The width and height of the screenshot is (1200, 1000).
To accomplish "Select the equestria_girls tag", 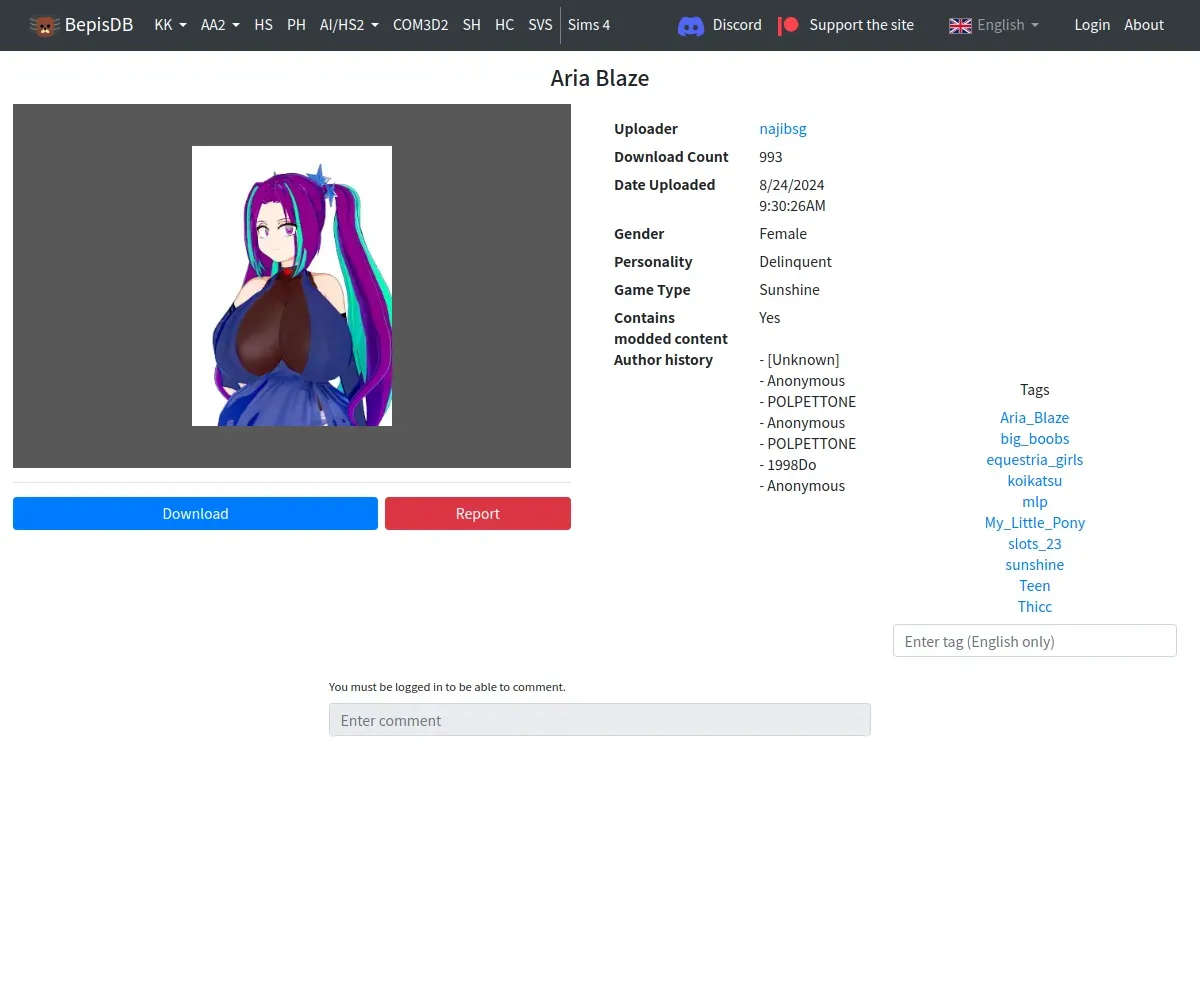I will [1034, 460].
